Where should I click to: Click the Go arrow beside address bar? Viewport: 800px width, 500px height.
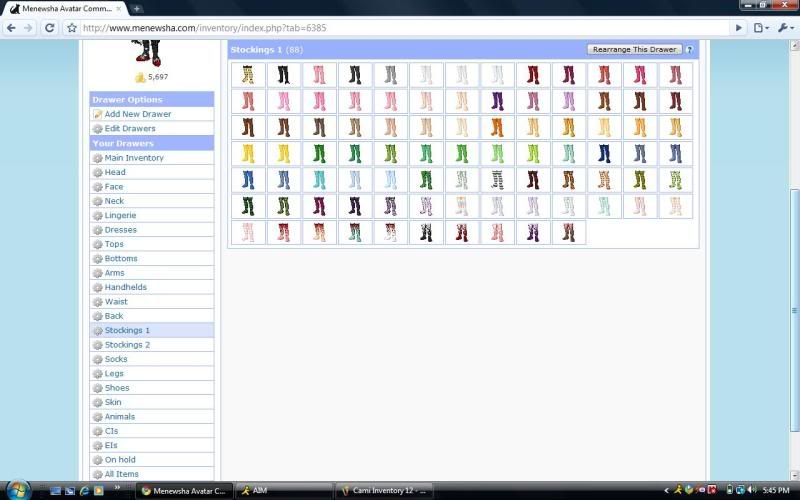[x=738, y=28]
